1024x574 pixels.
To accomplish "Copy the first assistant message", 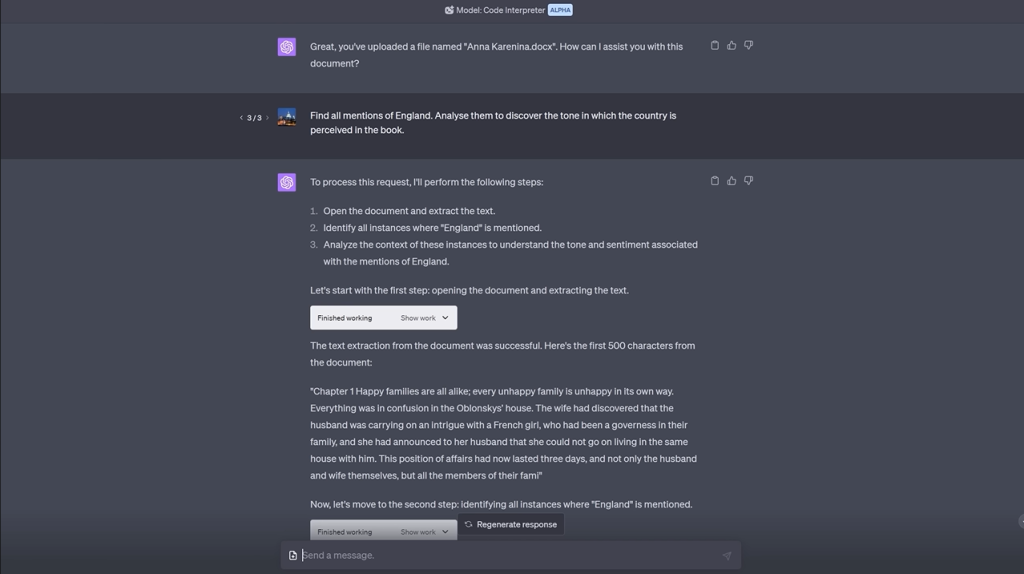I will (x=714, y=45).
